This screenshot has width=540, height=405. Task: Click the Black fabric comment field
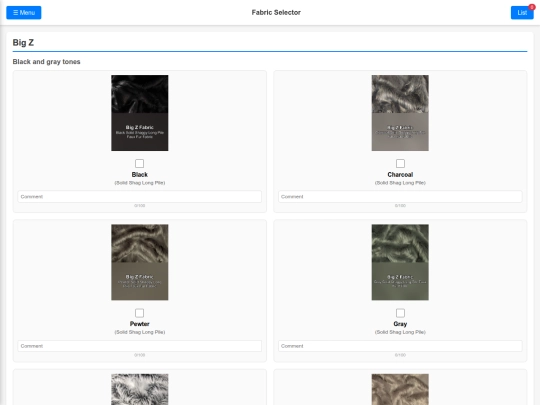tap(139, 197)
